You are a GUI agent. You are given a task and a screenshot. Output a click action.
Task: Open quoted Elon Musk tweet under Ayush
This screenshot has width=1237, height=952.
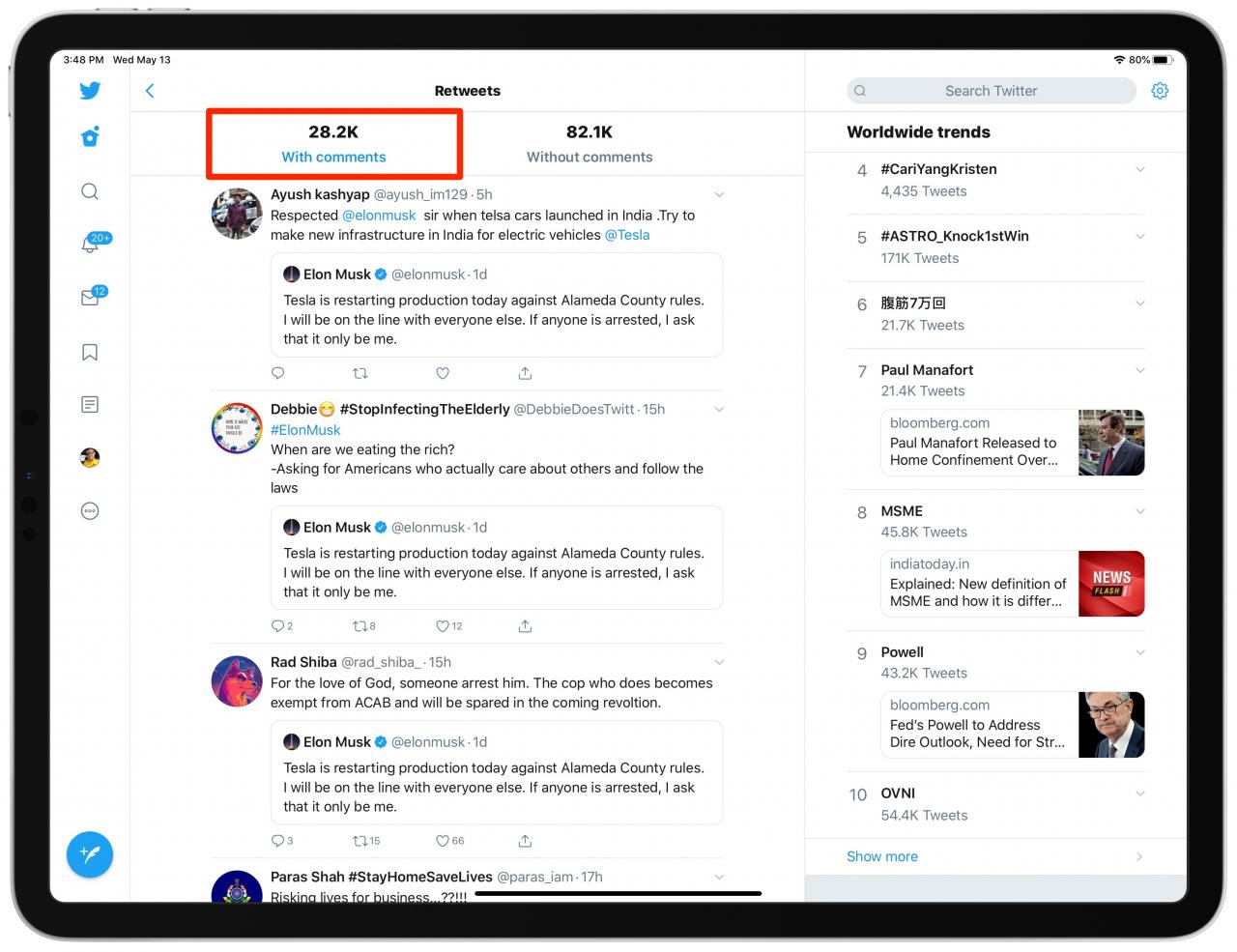pyautogui.click(x=497, y=305)
